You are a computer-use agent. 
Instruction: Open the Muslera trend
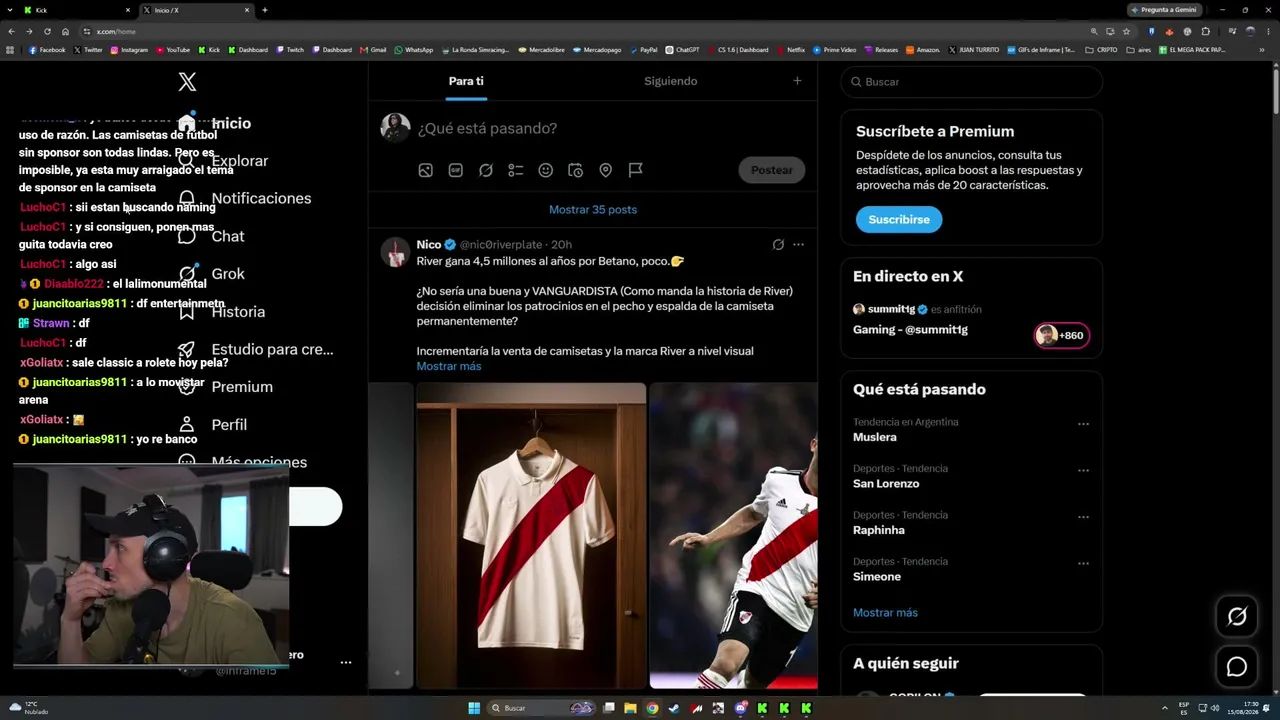point(875,437)
